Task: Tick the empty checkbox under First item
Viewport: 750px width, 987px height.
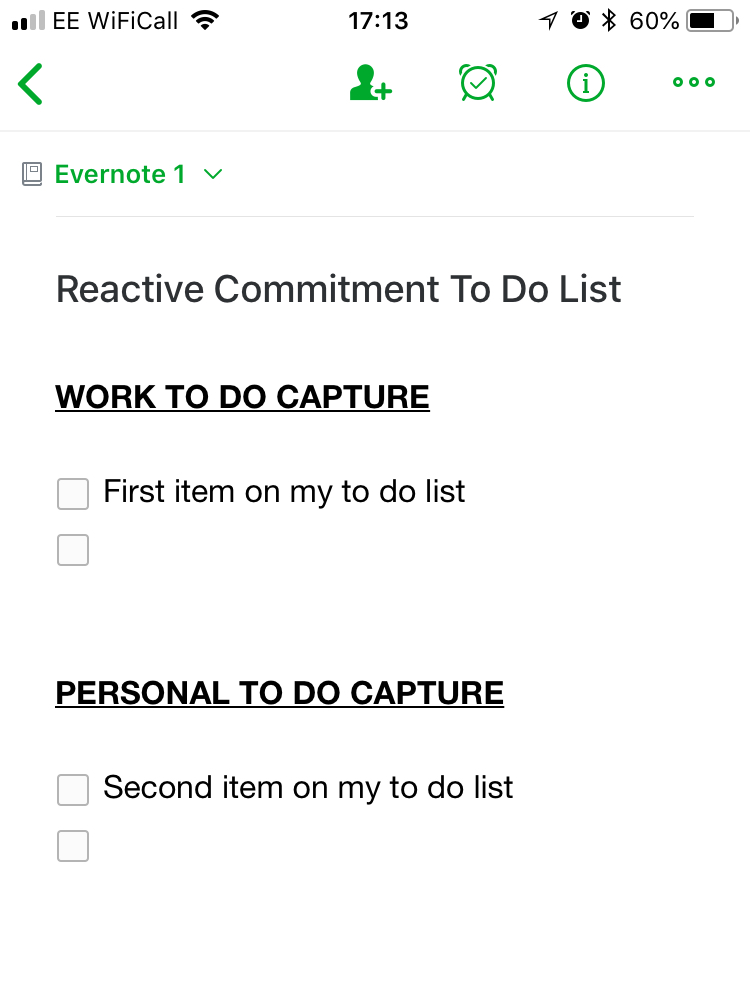Action: coord(73,550)
